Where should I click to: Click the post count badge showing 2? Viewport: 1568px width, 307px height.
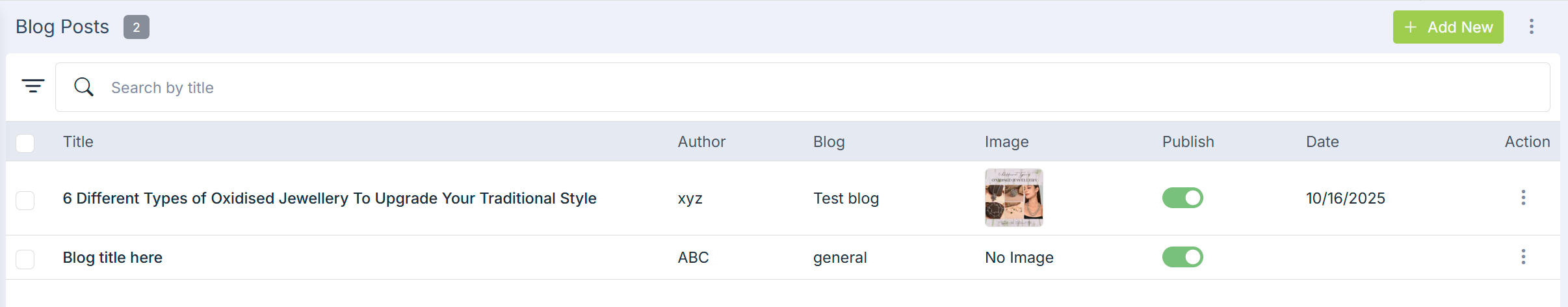pos(137,27)
